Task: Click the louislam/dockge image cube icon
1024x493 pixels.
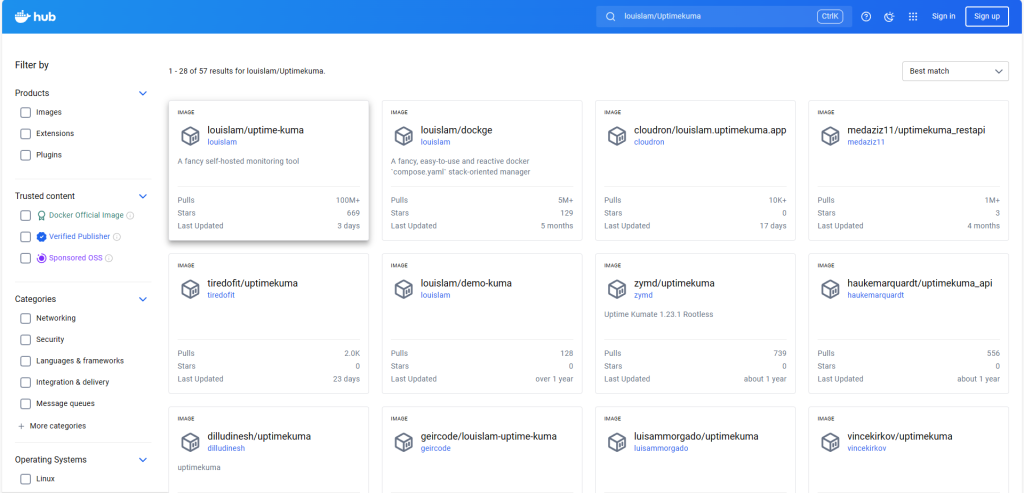Action: coord(404,135)
